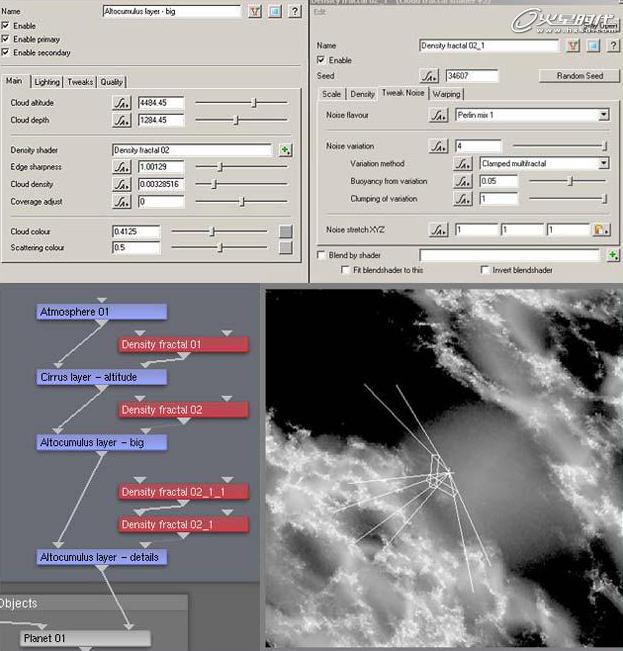Screen dimensions: 623x651
Task: Click Blend by shader text field
Action: point(510,255)
